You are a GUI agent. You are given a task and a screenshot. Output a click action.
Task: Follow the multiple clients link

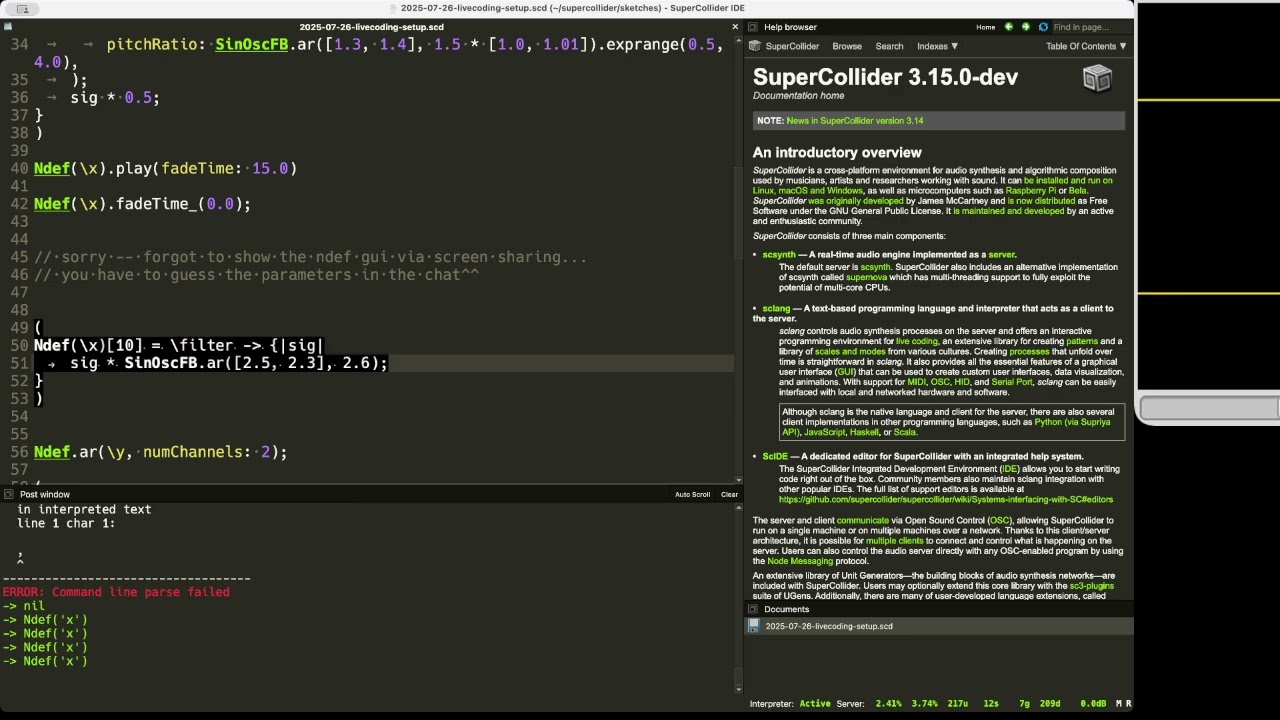pos(893,540)
